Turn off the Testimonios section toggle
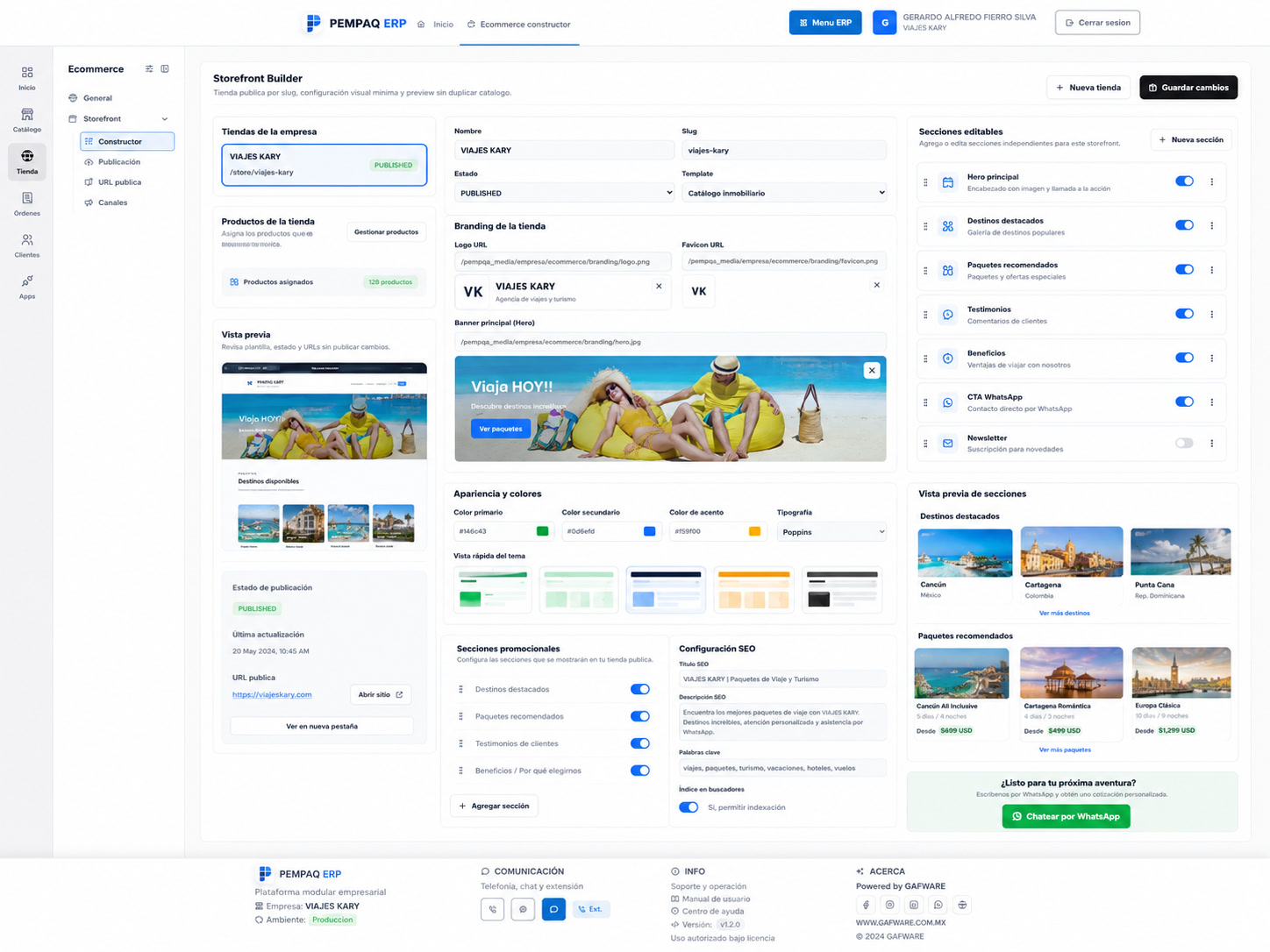Screen dimensions: 1270x952 [x=1184, y=314]
